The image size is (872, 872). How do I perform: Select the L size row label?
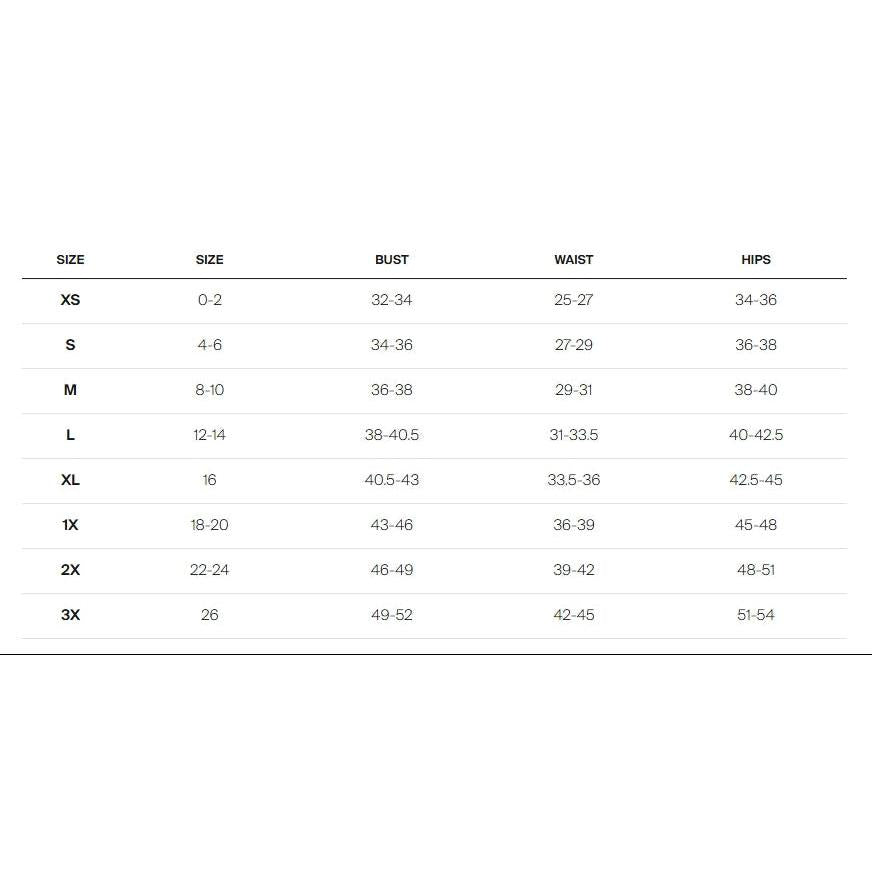[x=70, y=435]
